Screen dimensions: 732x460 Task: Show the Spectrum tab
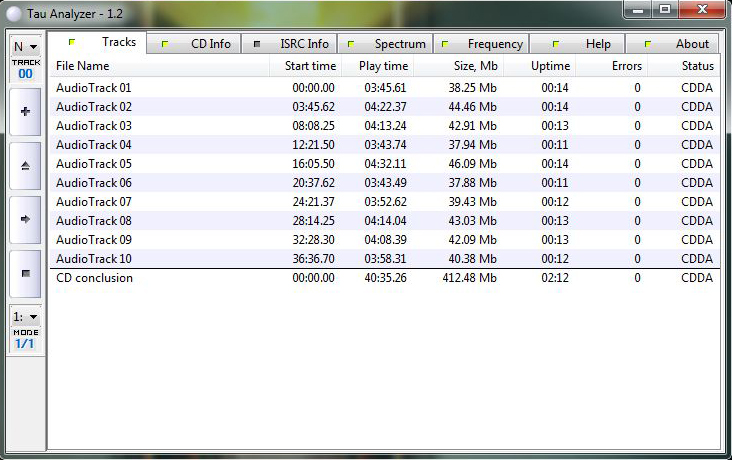(x=386, y=44)
